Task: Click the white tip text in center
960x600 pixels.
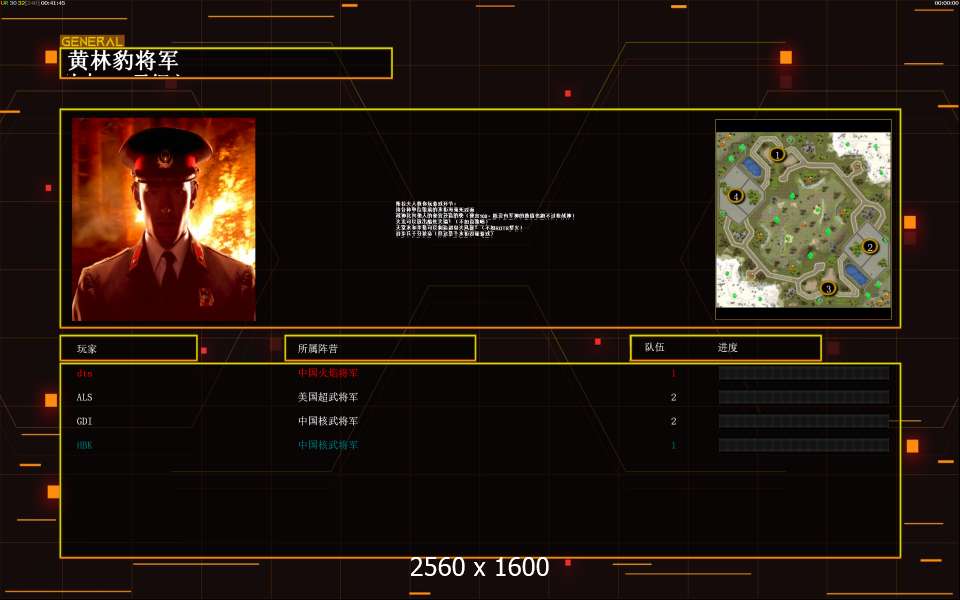Action: coord(485,219)
